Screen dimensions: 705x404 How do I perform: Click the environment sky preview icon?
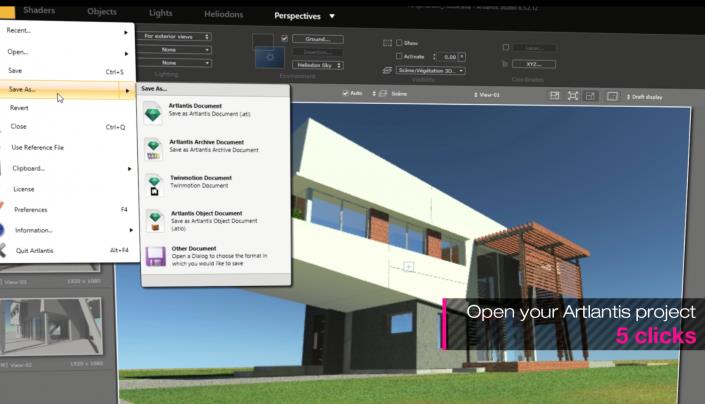269,58
